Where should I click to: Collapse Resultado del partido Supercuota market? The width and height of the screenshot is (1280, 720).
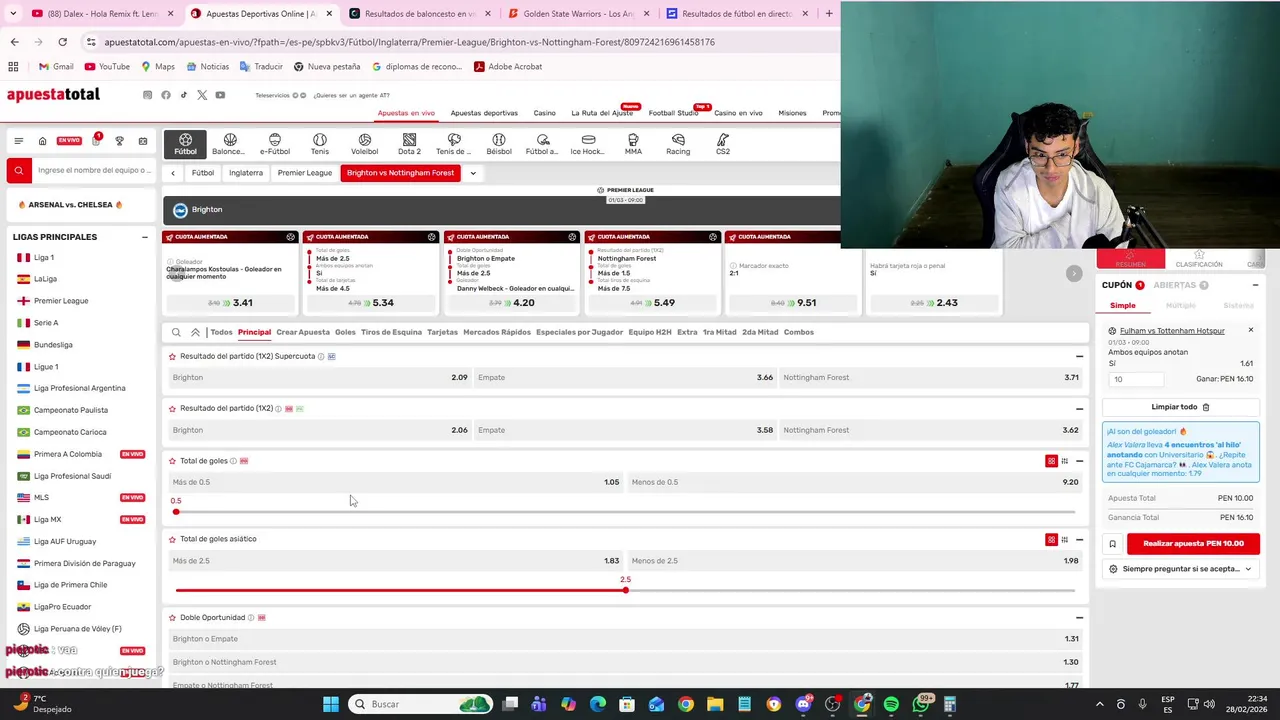1079,357
